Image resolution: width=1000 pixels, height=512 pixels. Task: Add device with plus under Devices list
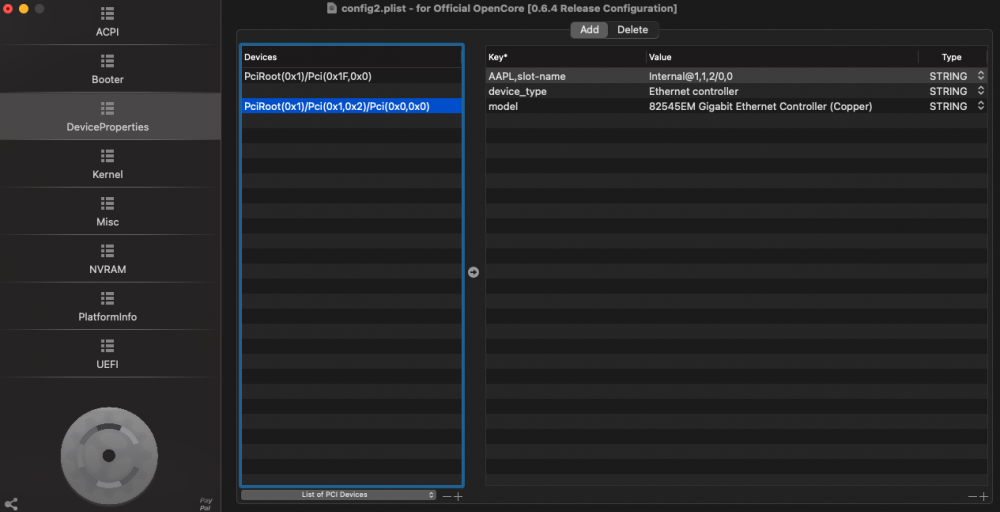pos(458,496)
